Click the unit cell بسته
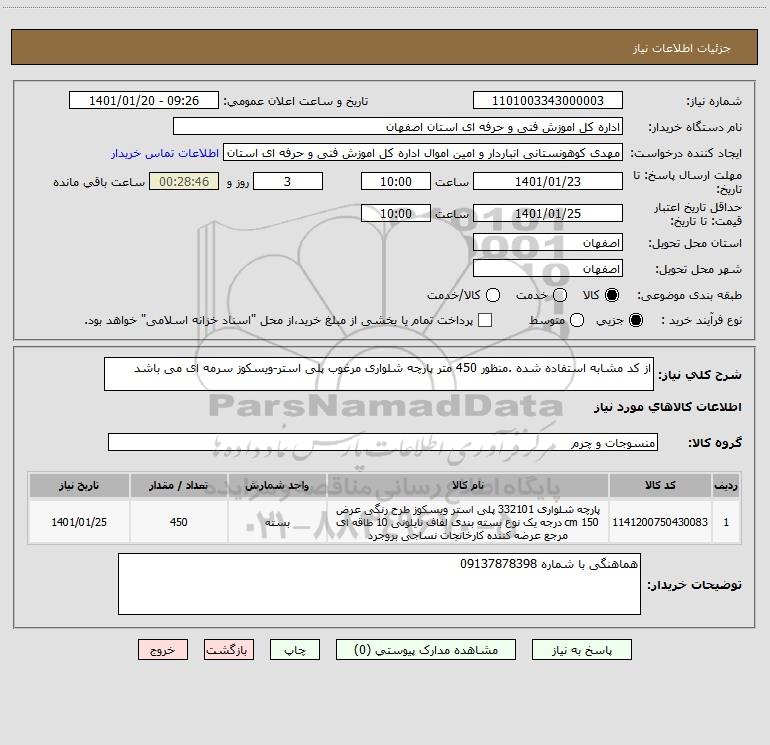The height and width of the screenshot is (745, 770). tap(277, 522)
